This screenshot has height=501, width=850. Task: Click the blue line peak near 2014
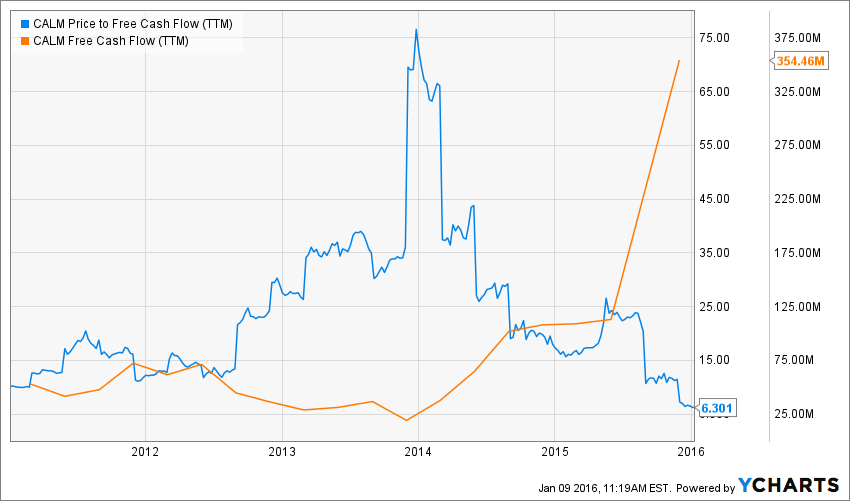(x=416, y=29)
